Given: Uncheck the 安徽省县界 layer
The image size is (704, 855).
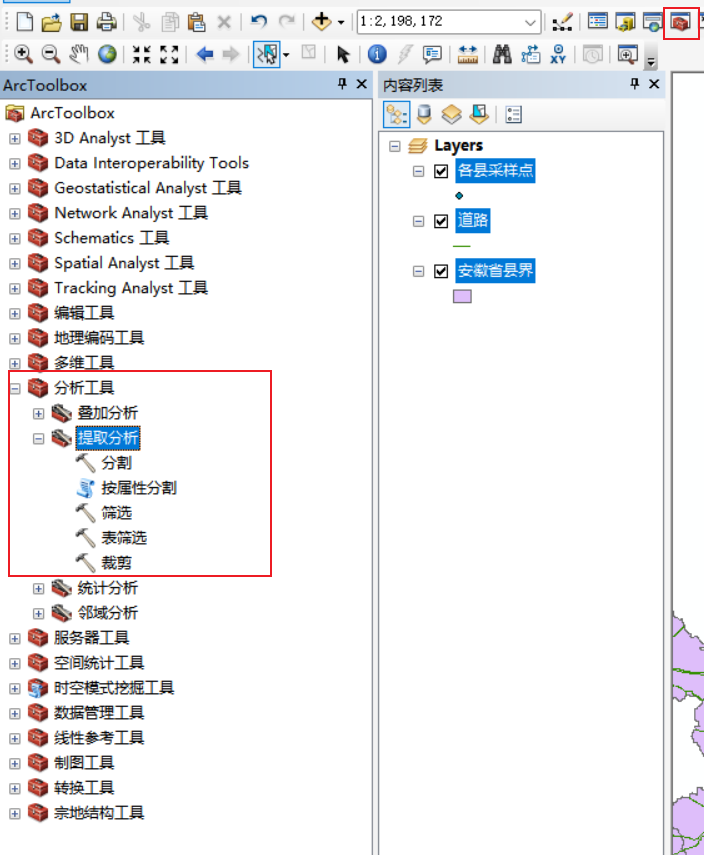Looking at the screenshot, I should [x=441, y=271].
